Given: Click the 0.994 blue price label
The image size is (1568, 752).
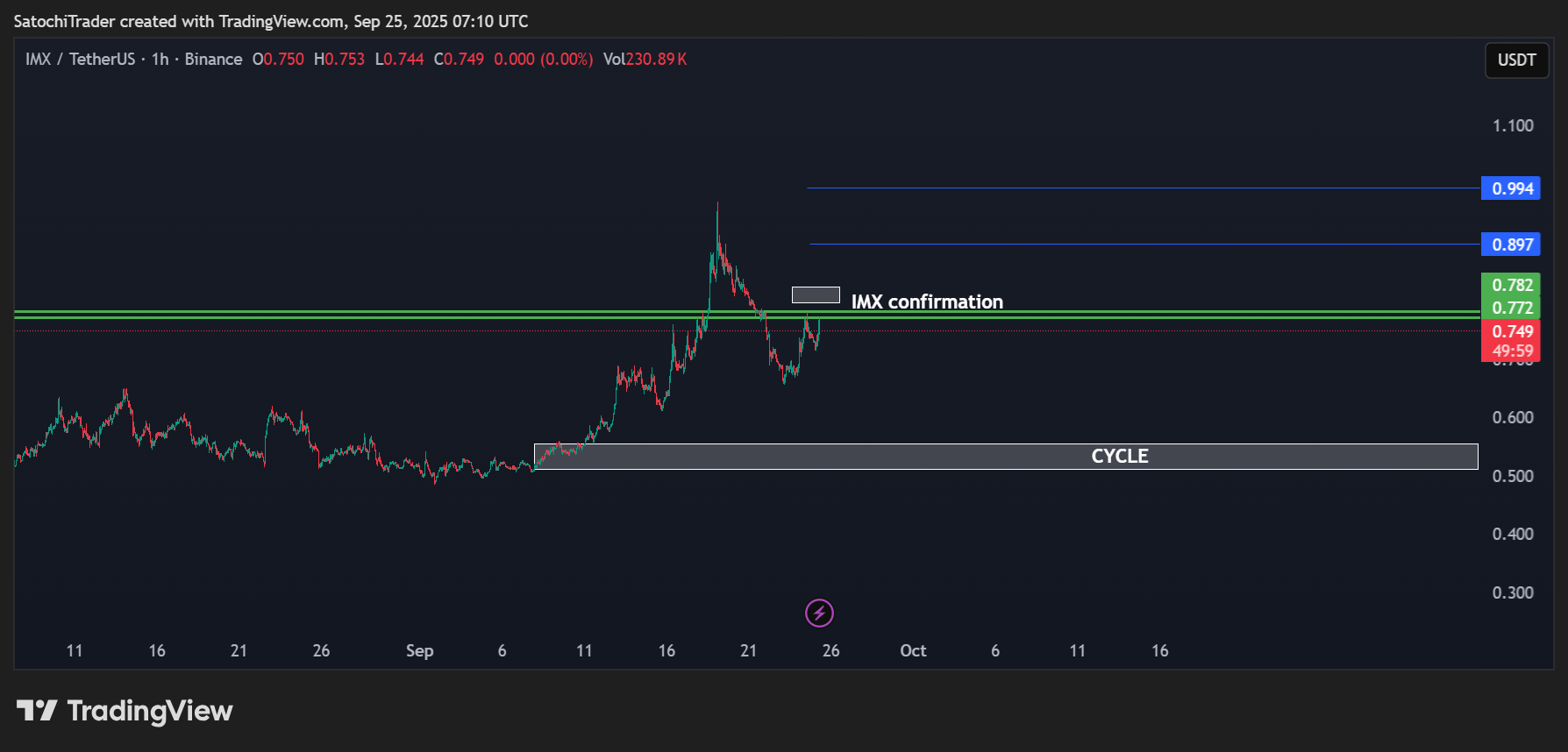Looking at the screenshot, I should pyautogui.click(x=1510, y=188).
